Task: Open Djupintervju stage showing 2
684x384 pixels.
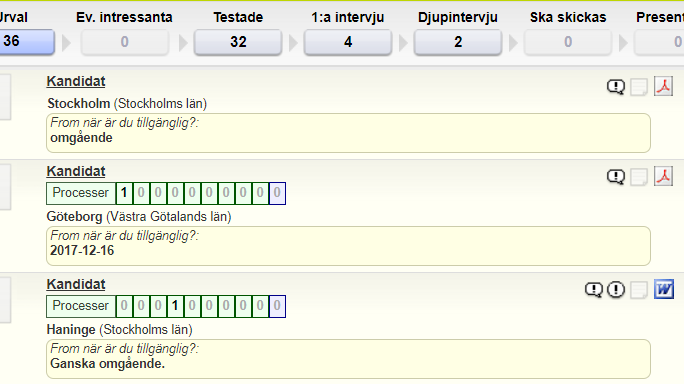Action: [458, 42]
